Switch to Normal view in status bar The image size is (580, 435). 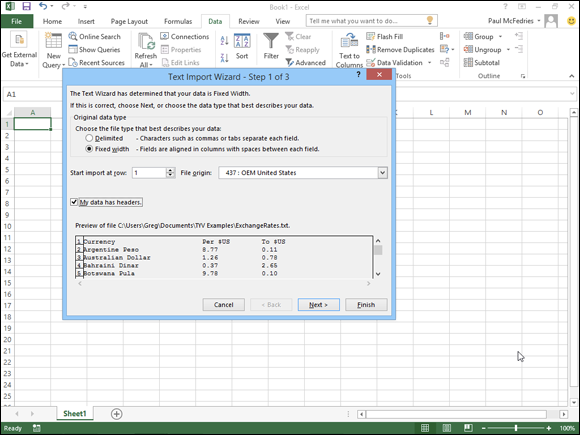[x=425, y=428]
